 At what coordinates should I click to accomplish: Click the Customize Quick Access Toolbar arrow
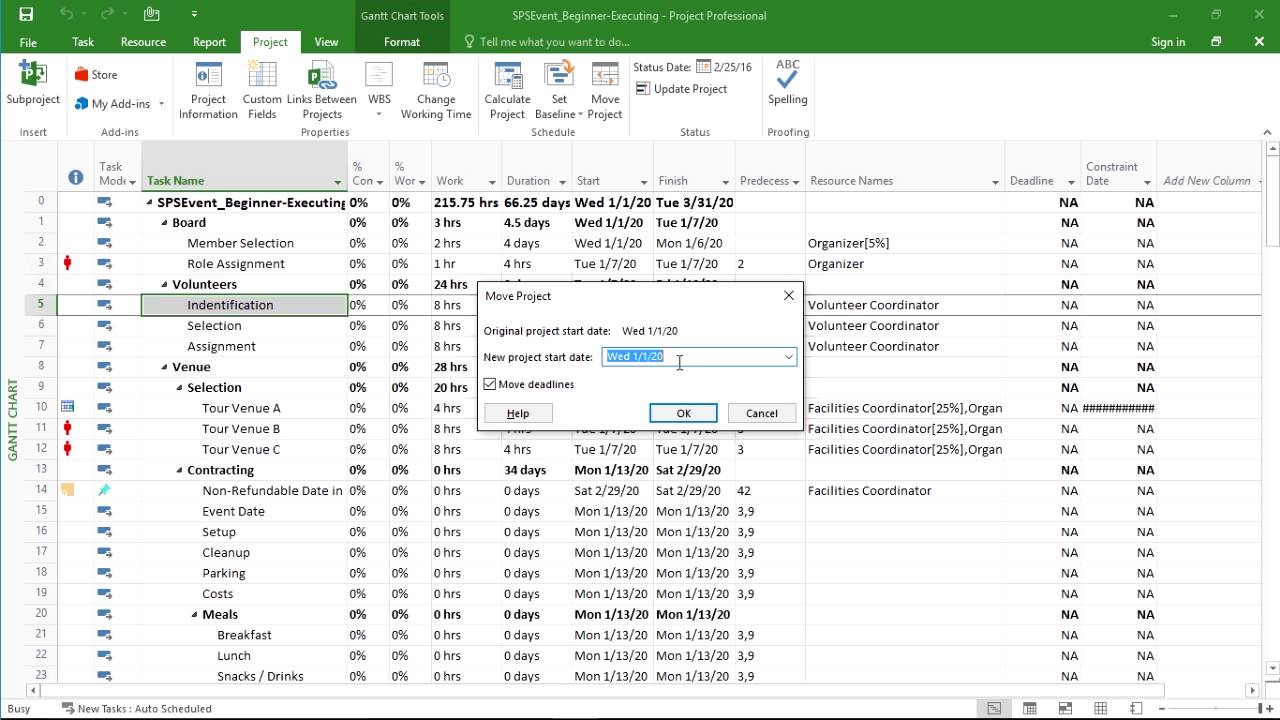tap(194, 15)
